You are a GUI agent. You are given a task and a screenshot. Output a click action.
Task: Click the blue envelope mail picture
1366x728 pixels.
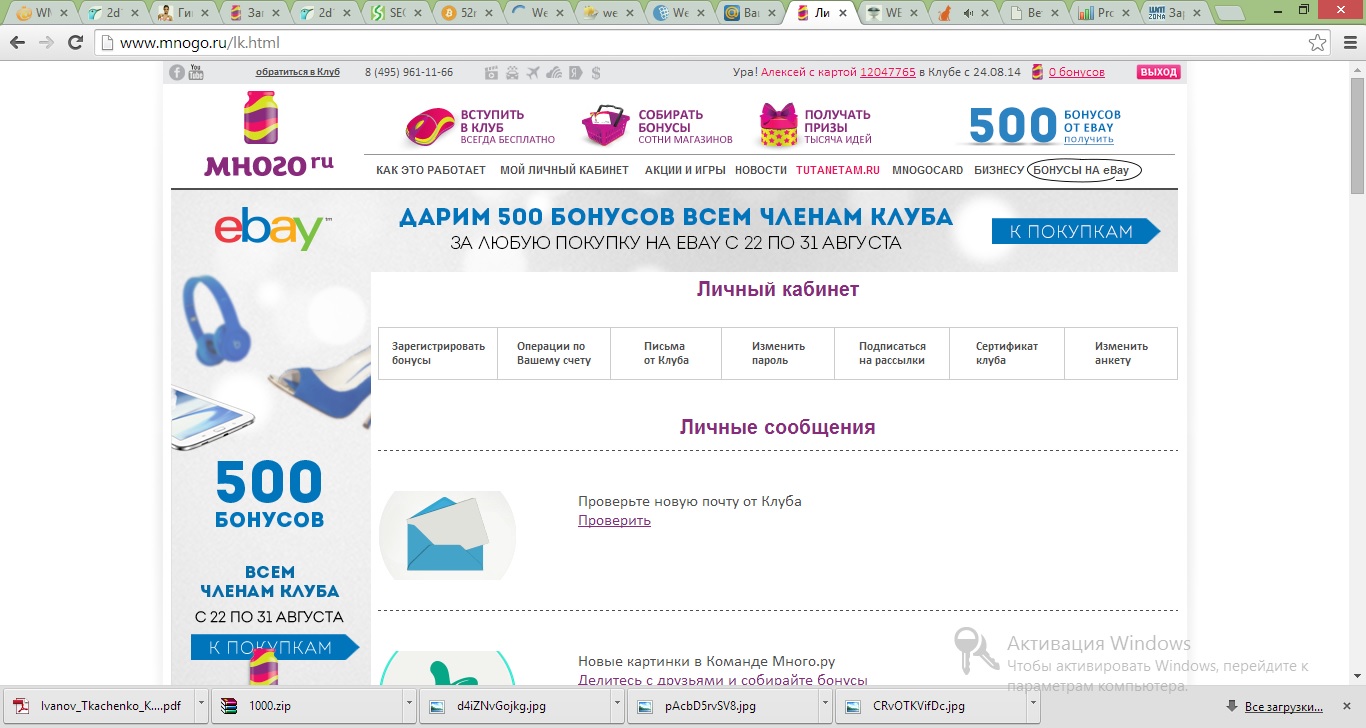[x=447, y=535]
